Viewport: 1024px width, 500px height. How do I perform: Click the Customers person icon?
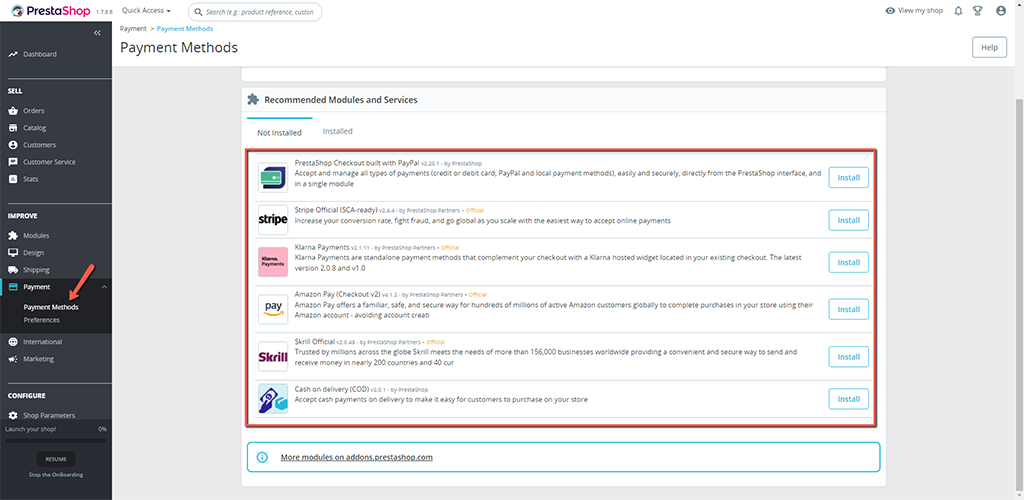point(13,145)
